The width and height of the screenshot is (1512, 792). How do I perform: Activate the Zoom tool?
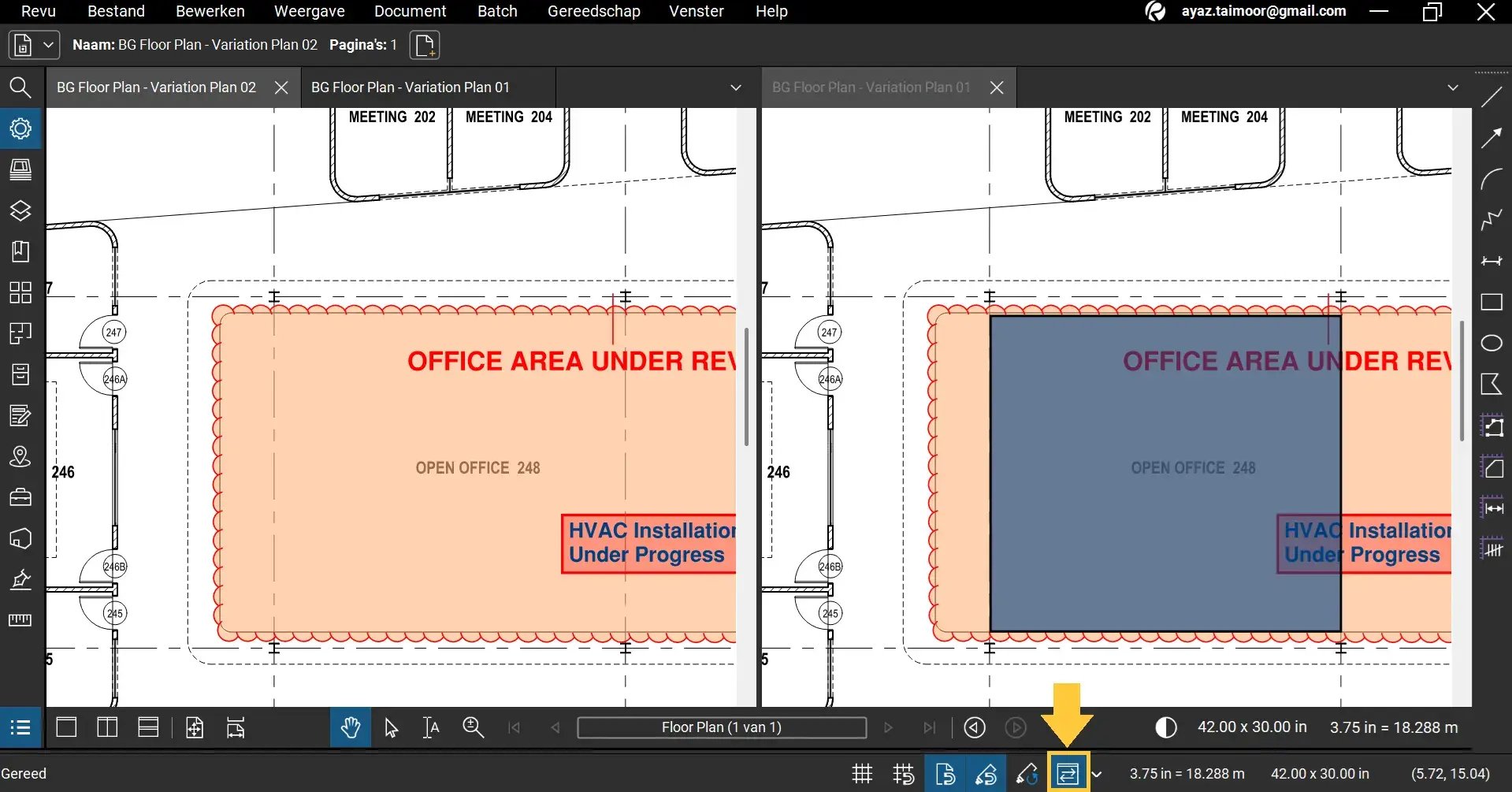473,727
